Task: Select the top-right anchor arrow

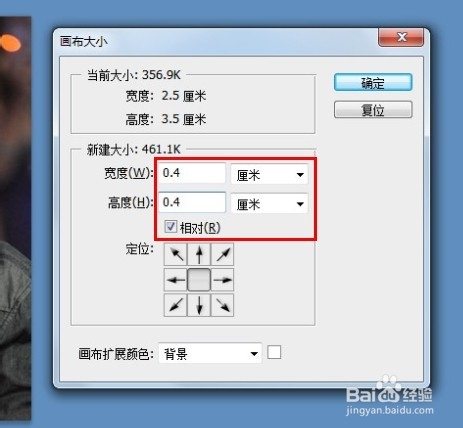Action: pos(222,254)
